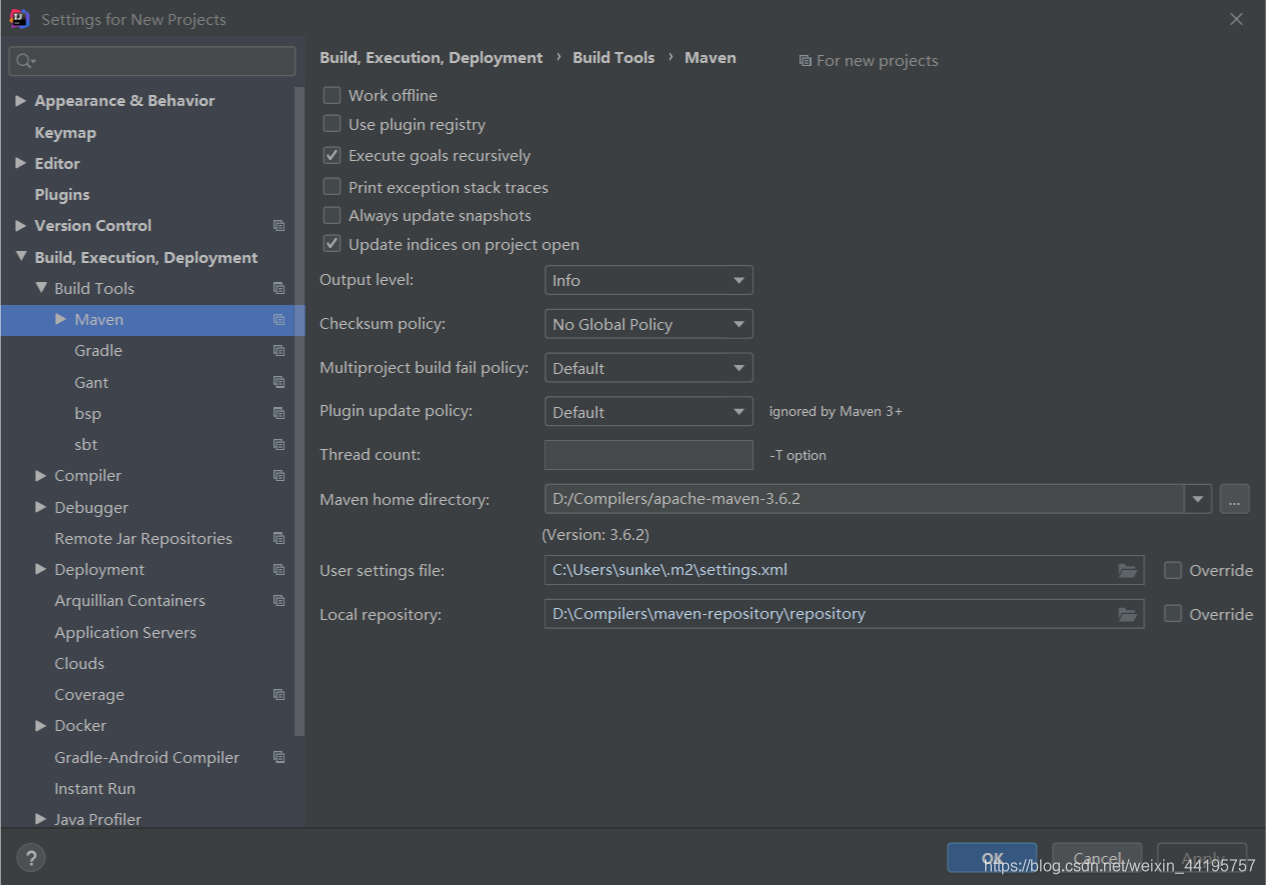Browse for the User settings file with the folder icon
Viewport: 1266px width, 885px height.
[x=1127, y=571]
